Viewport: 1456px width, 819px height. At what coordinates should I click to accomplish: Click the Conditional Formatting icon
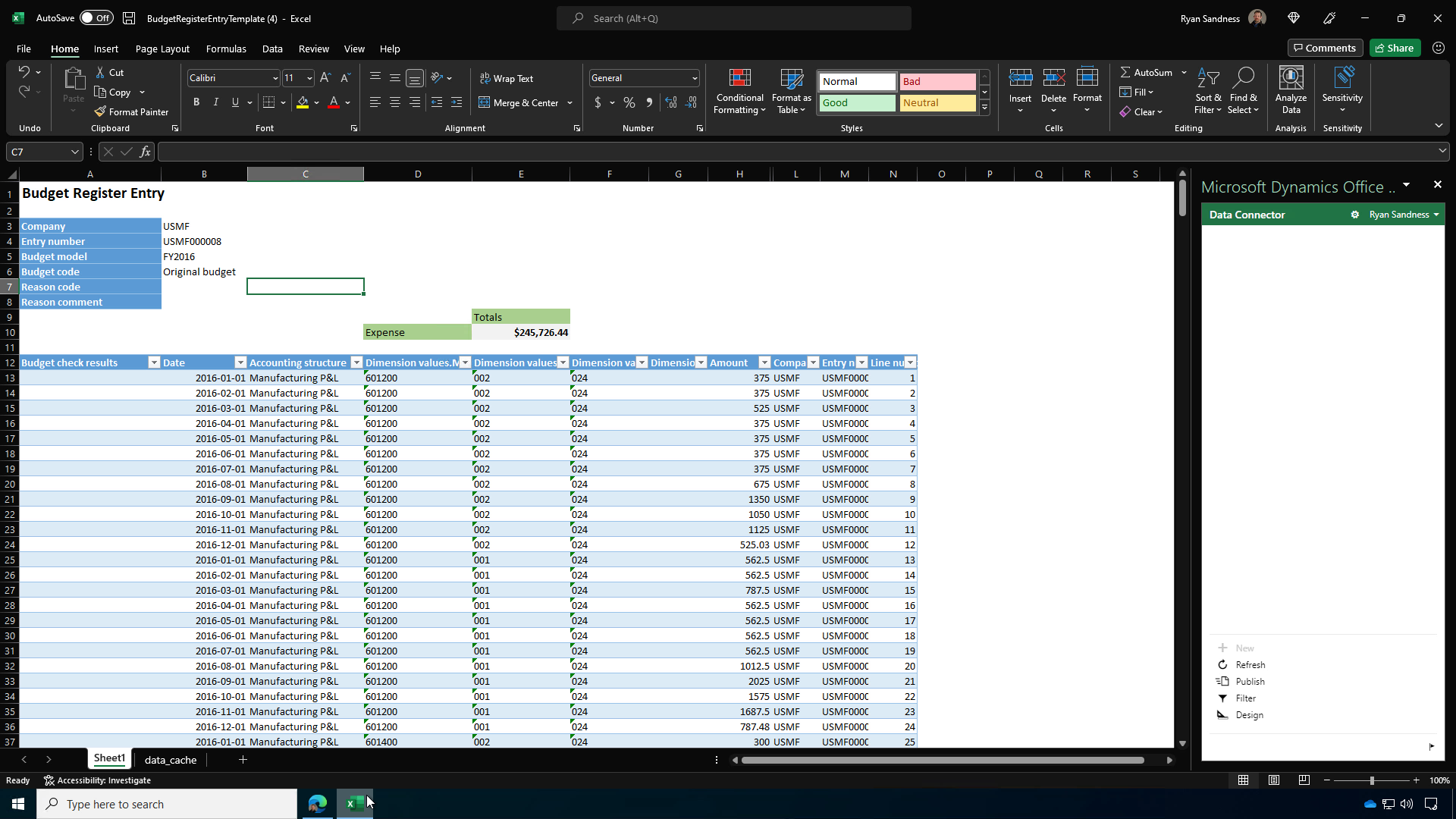tap(739, 79)
